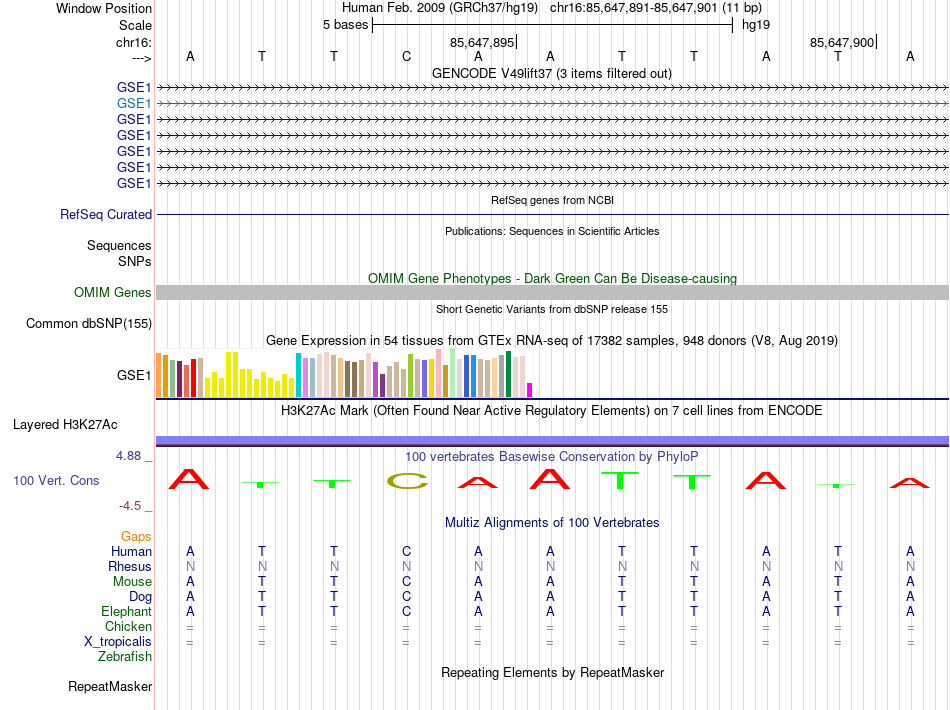Click the C base in the reference sequence row
This screenshot has height=710, width=950.
pos(407,56)
